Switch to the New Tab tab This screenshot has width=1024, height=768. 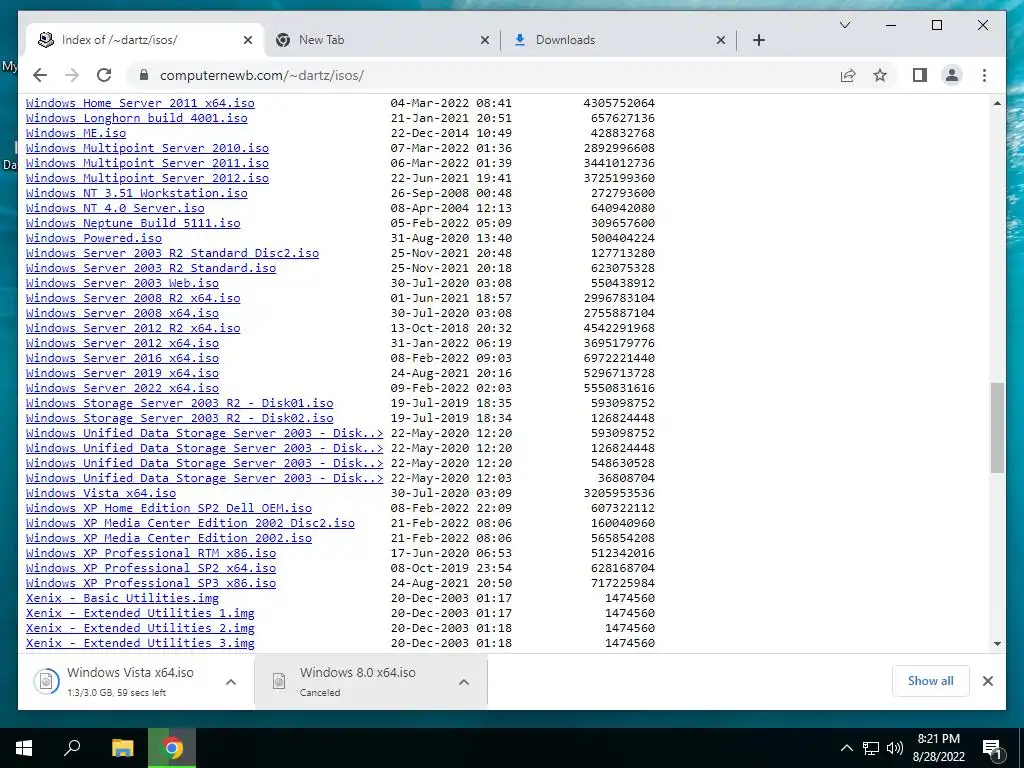(383, 40)
